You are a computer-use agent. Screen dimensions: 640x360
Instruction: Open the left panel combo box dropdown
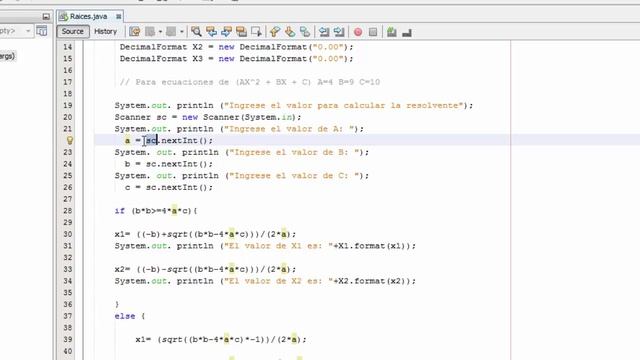click(x=28, y=31)
